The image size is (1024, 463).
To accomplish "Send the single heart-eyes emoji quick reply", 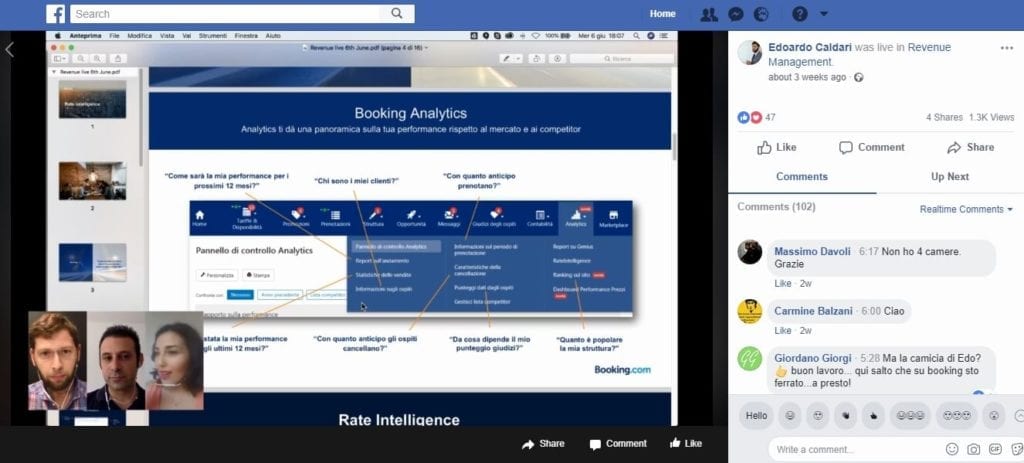I will (818, 416).
